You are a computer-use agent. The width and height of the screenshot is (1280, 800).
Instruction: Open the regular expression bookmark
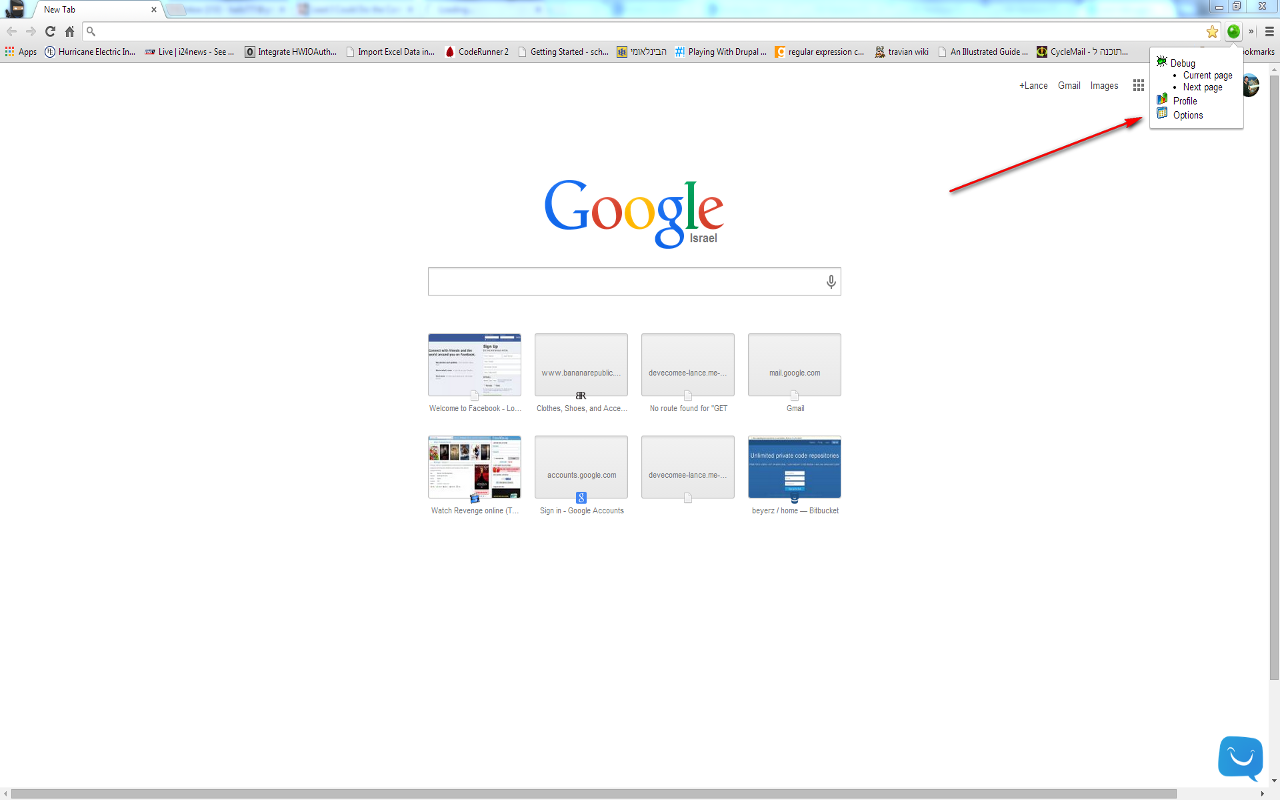820,52
